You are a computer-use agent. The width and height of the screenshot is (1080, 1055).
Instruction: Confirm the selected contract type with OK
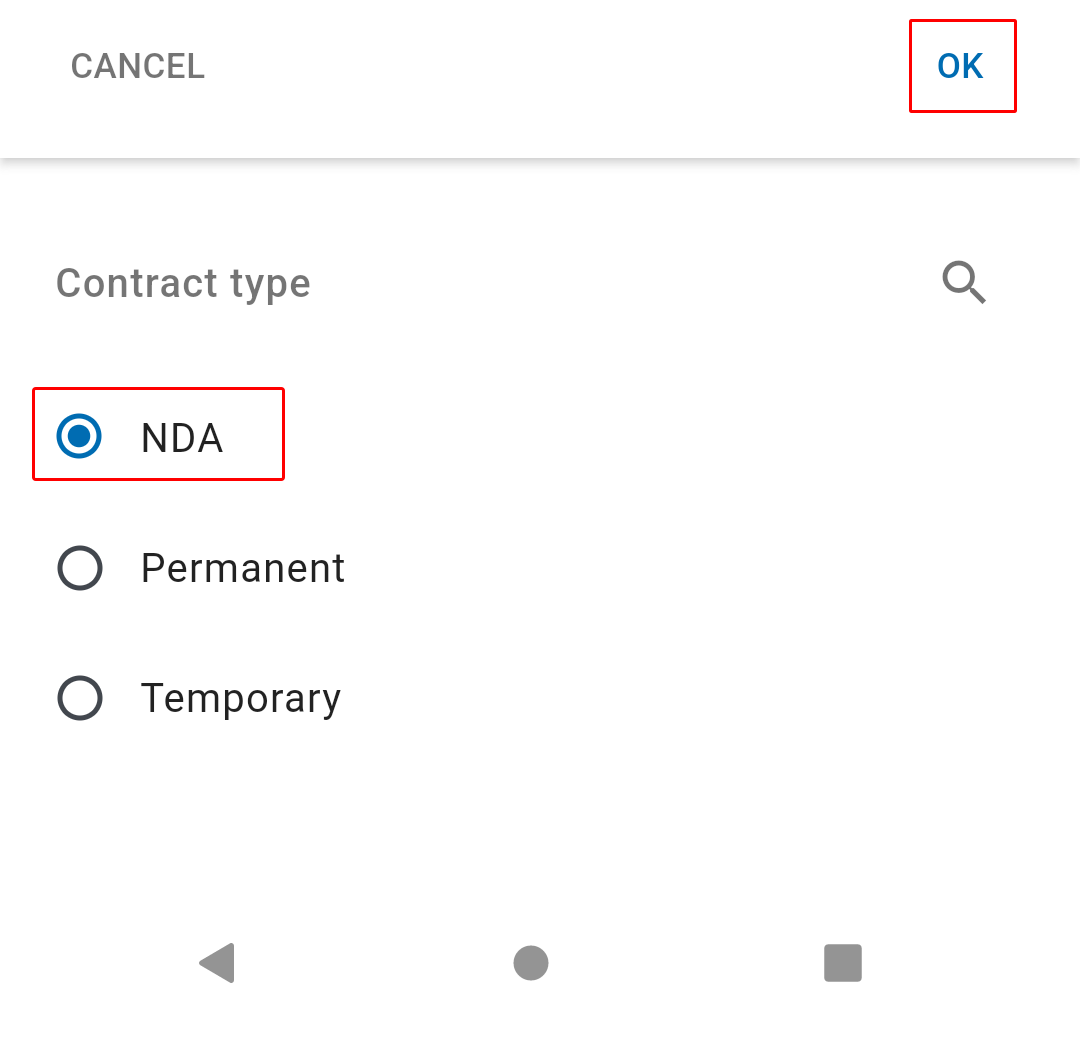tap(962, 66)
